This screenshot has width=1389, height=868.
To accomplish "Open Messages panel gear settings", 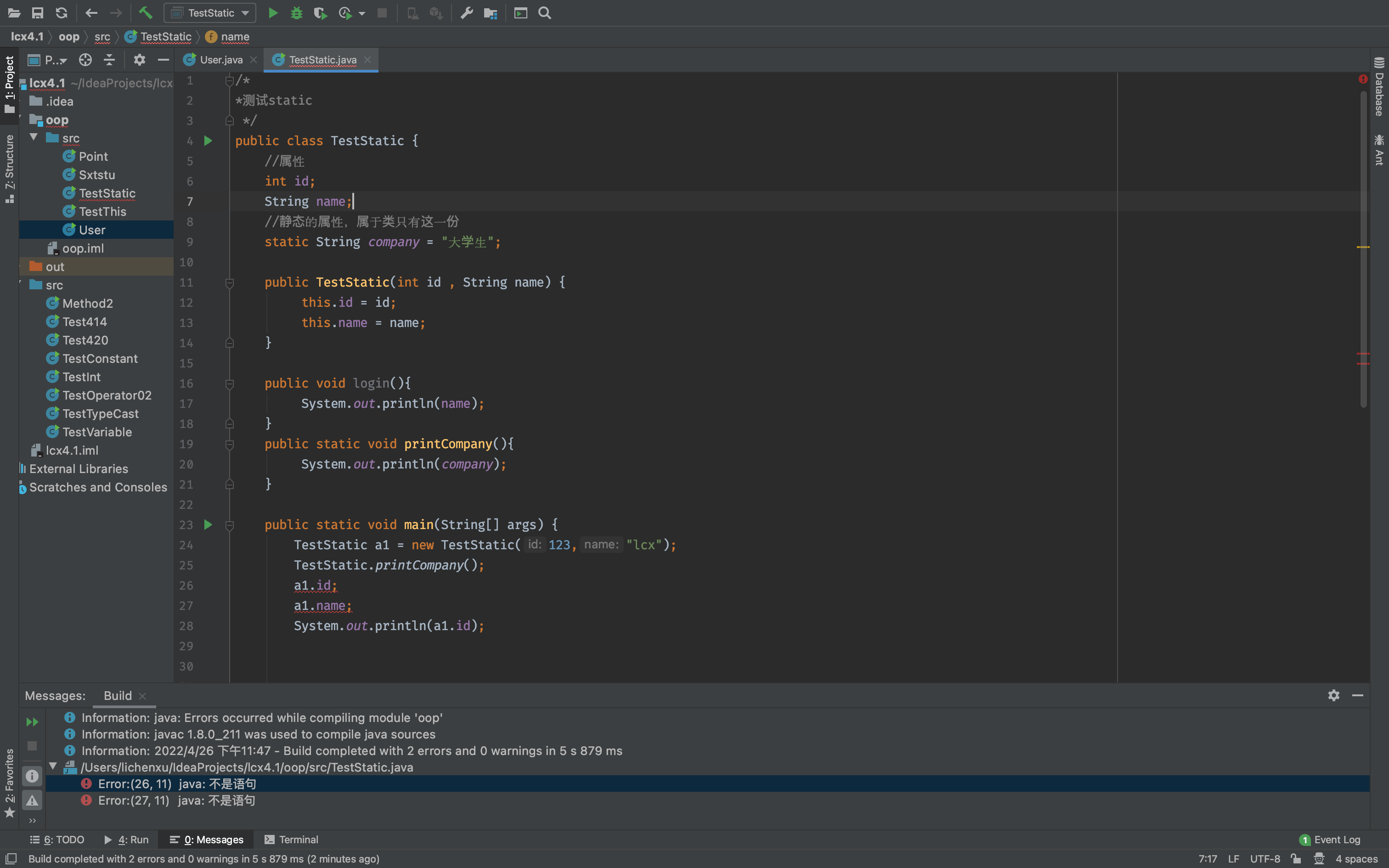I will click(1333, 695).
